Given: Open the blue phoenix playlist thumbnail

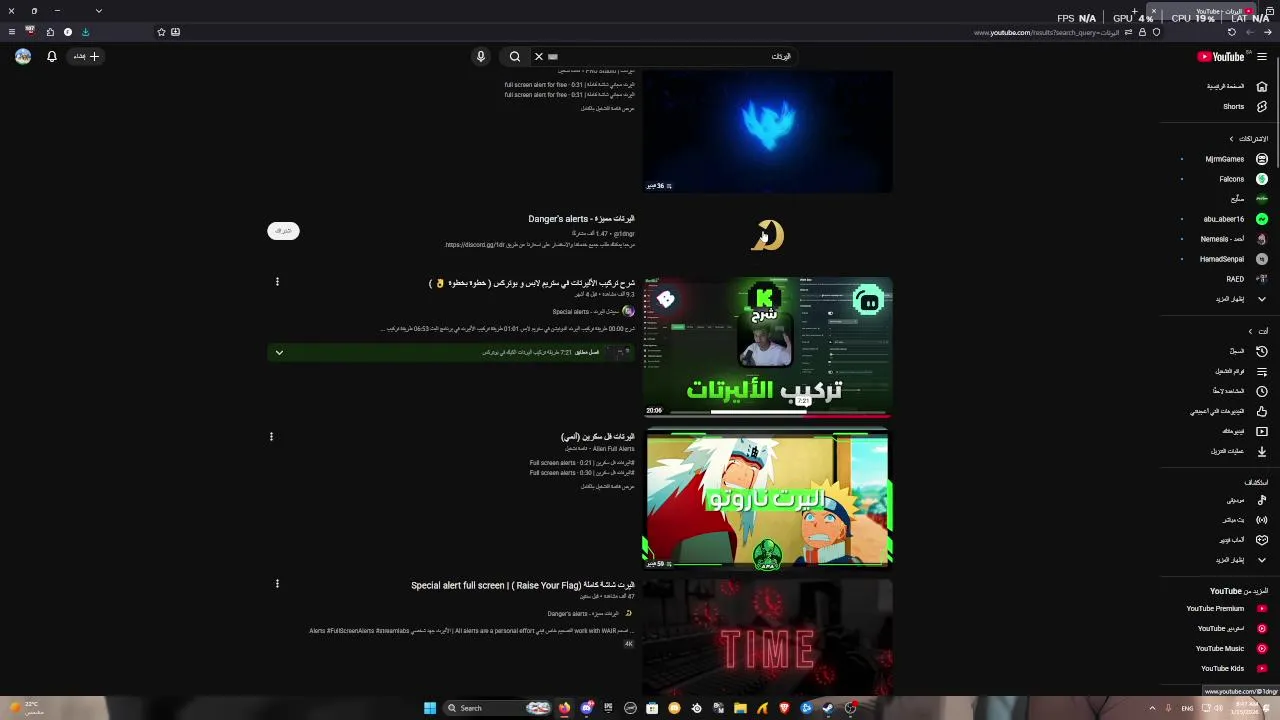Looking at the screenshot, I should (768, 132).
